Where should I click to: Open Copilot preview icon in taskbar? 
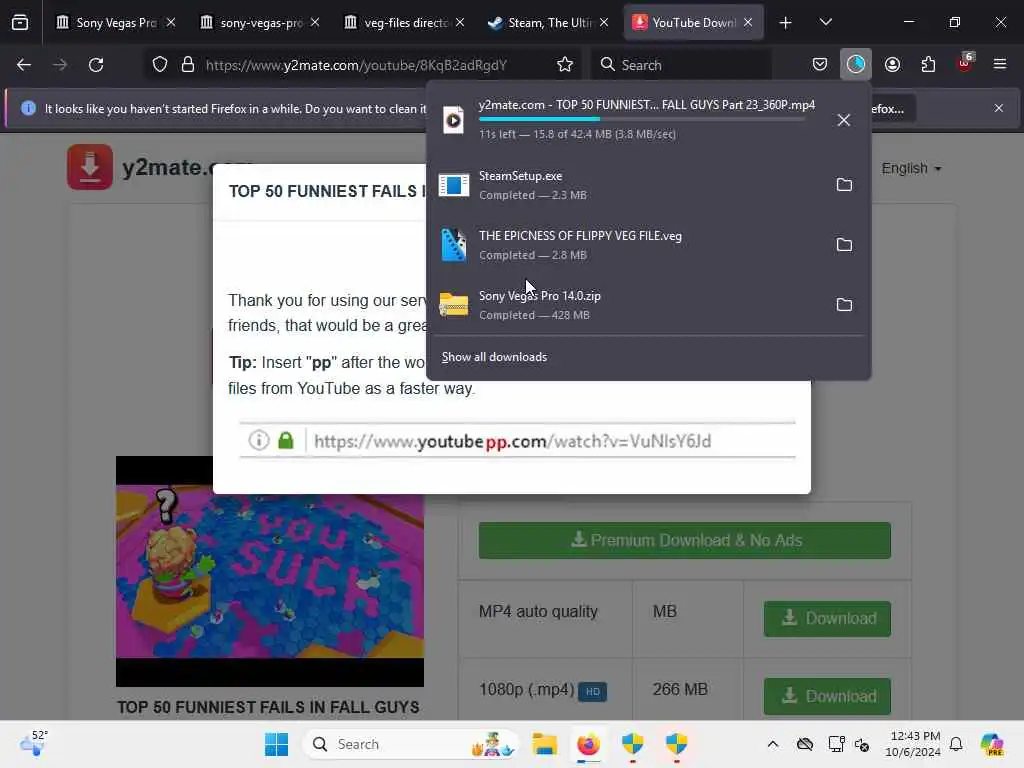coord(992,744)
